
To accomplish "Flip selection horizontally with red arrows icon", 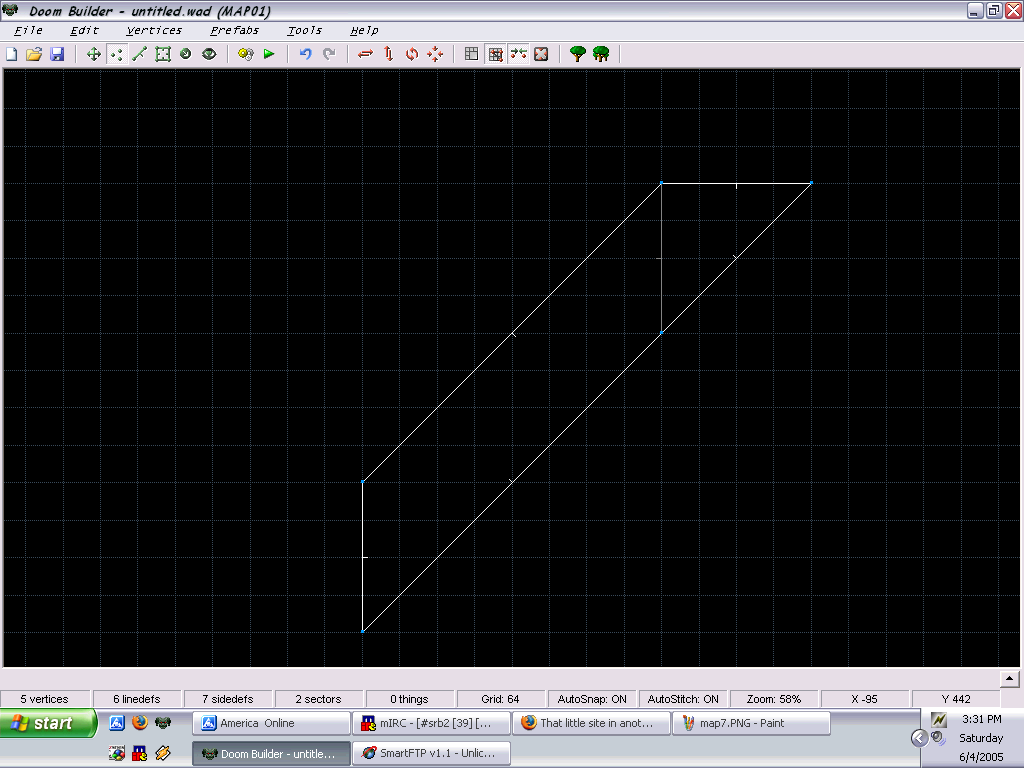I will [365, 54].
